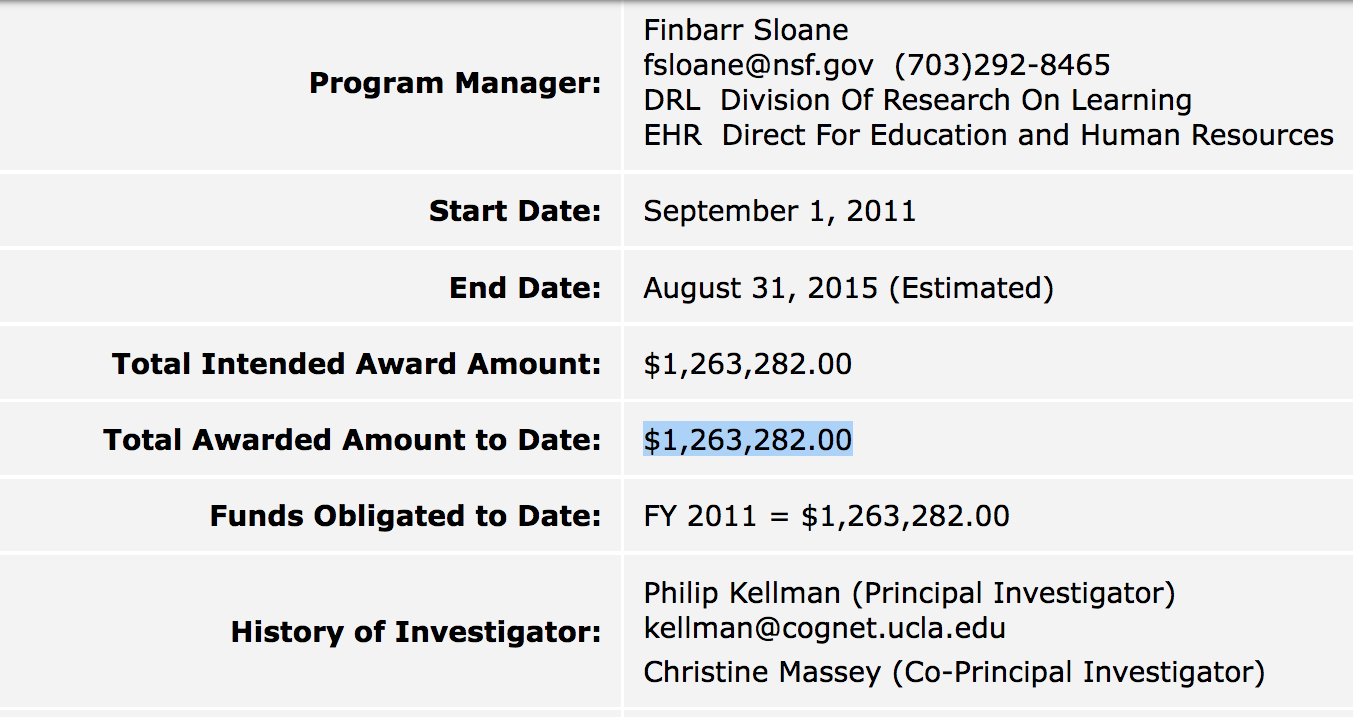Click DRL Division Of Research On Learning
1353x717 pixels.
pos(917,100)
